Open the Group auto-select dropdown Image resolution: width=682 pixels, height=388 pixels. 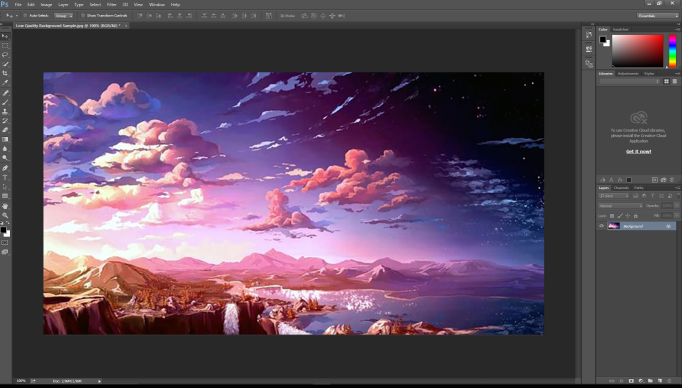click(64, 16)
